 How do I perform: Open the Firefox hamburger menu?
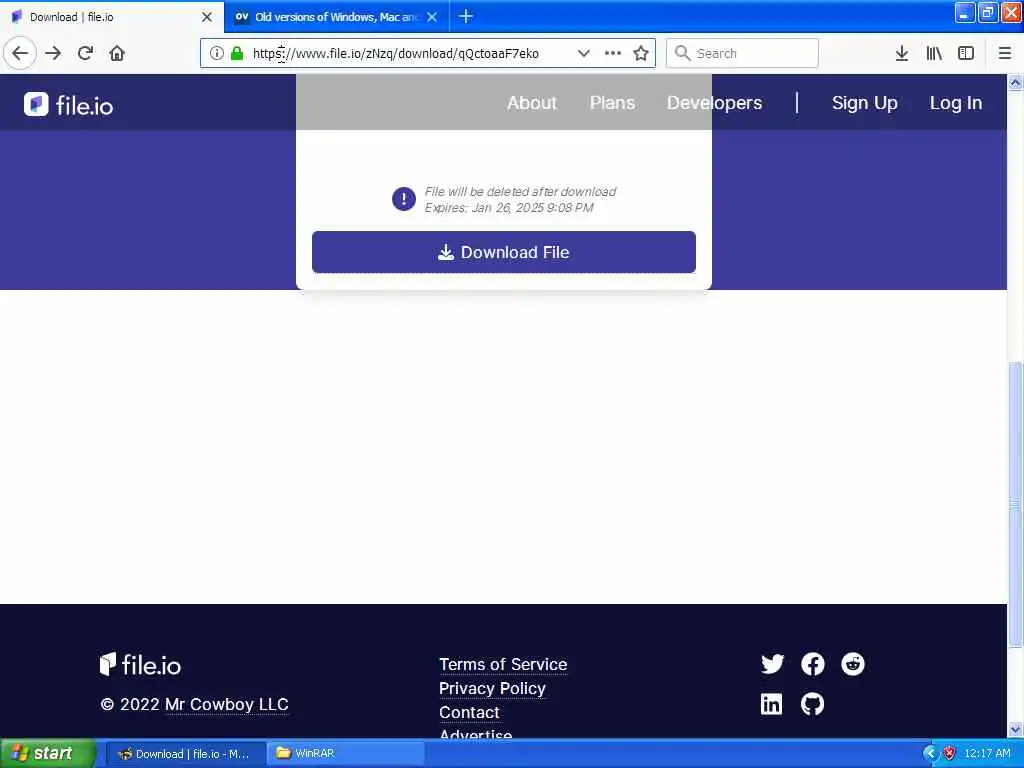tap(1005, 53)
